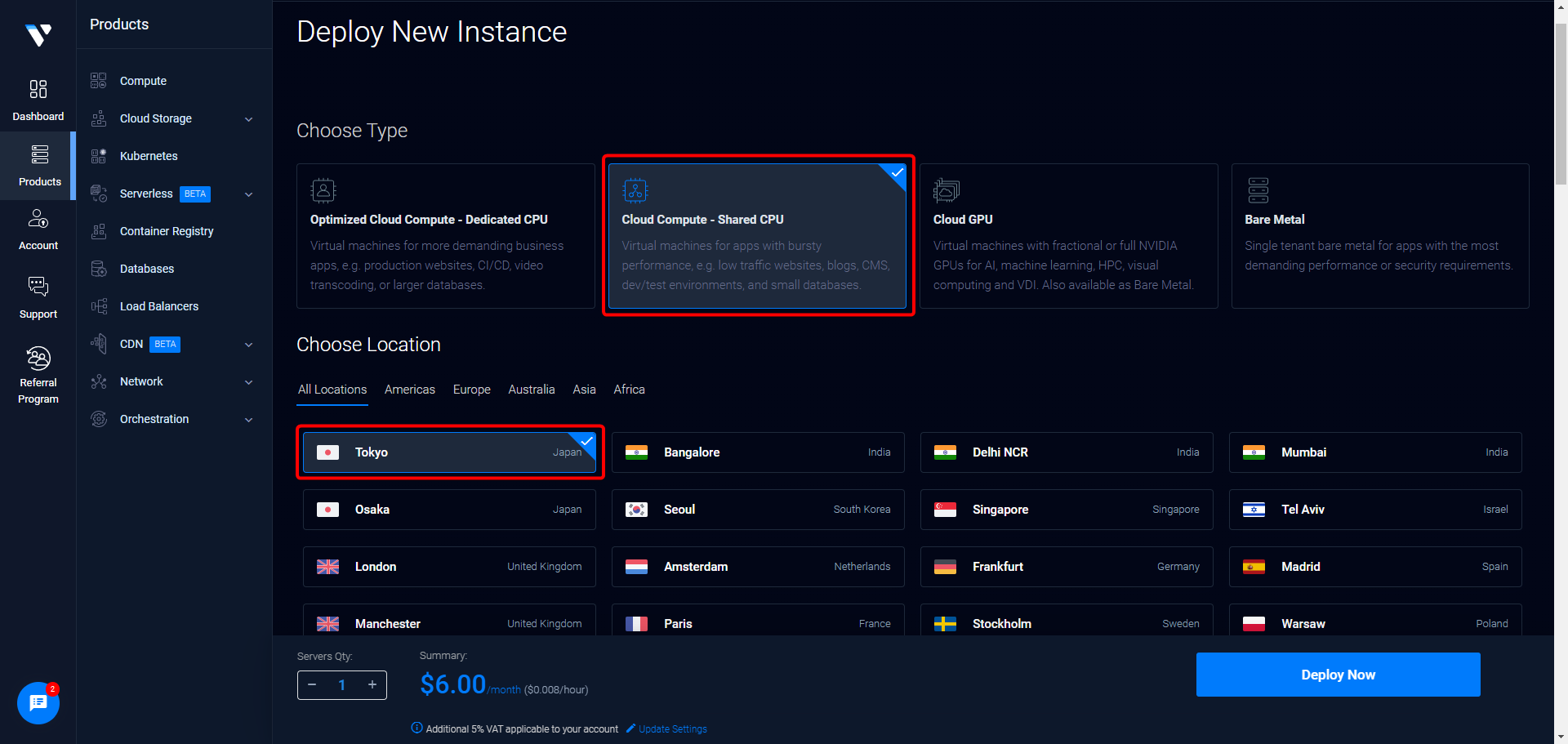Open the live chat bubble with notifications
This screenshot has height=744, width=1568.
pos(38,702)
